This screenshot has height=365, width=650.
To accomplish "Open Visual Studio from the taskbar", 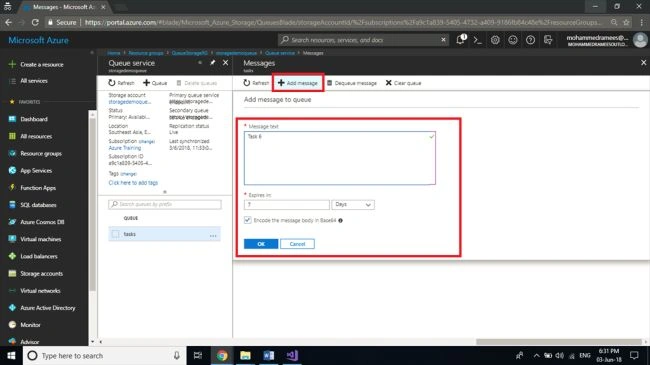I will tap(292, 355).
